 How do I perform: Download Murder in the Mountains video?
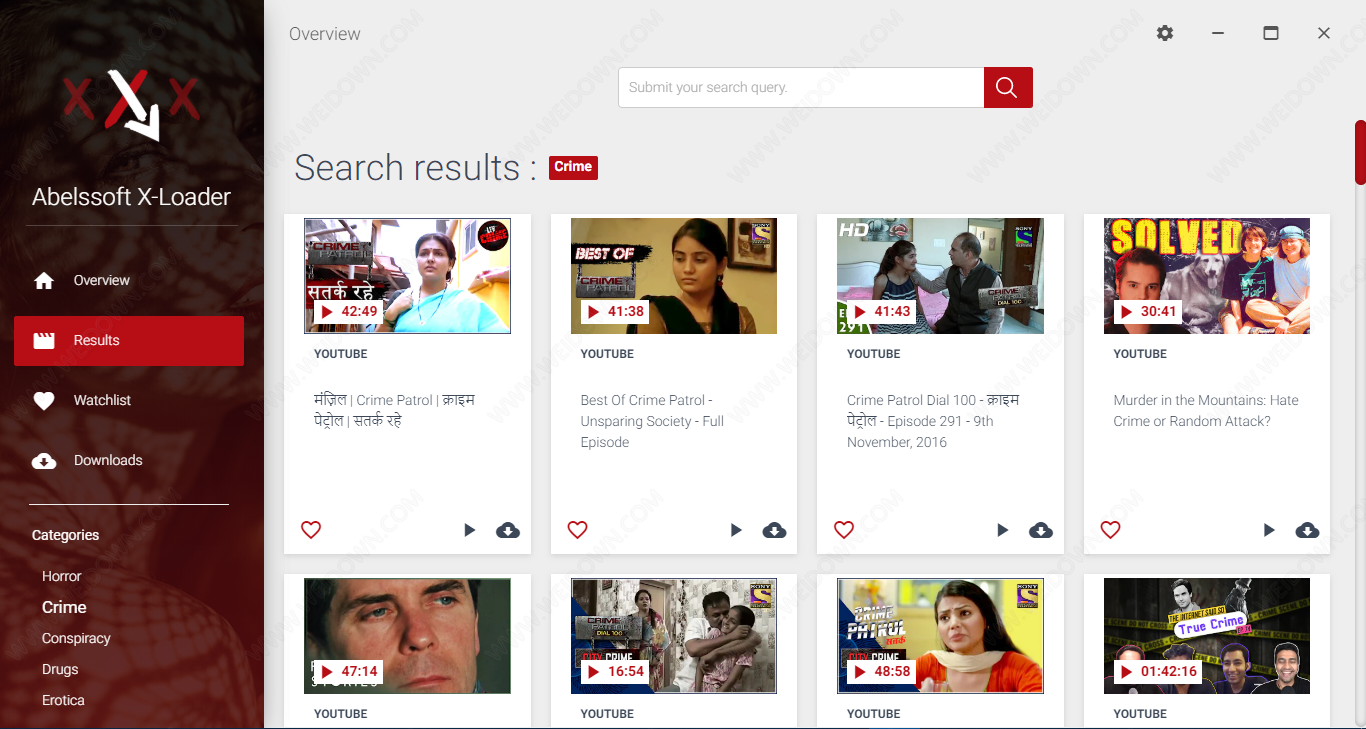click(x=1307, y=530)
